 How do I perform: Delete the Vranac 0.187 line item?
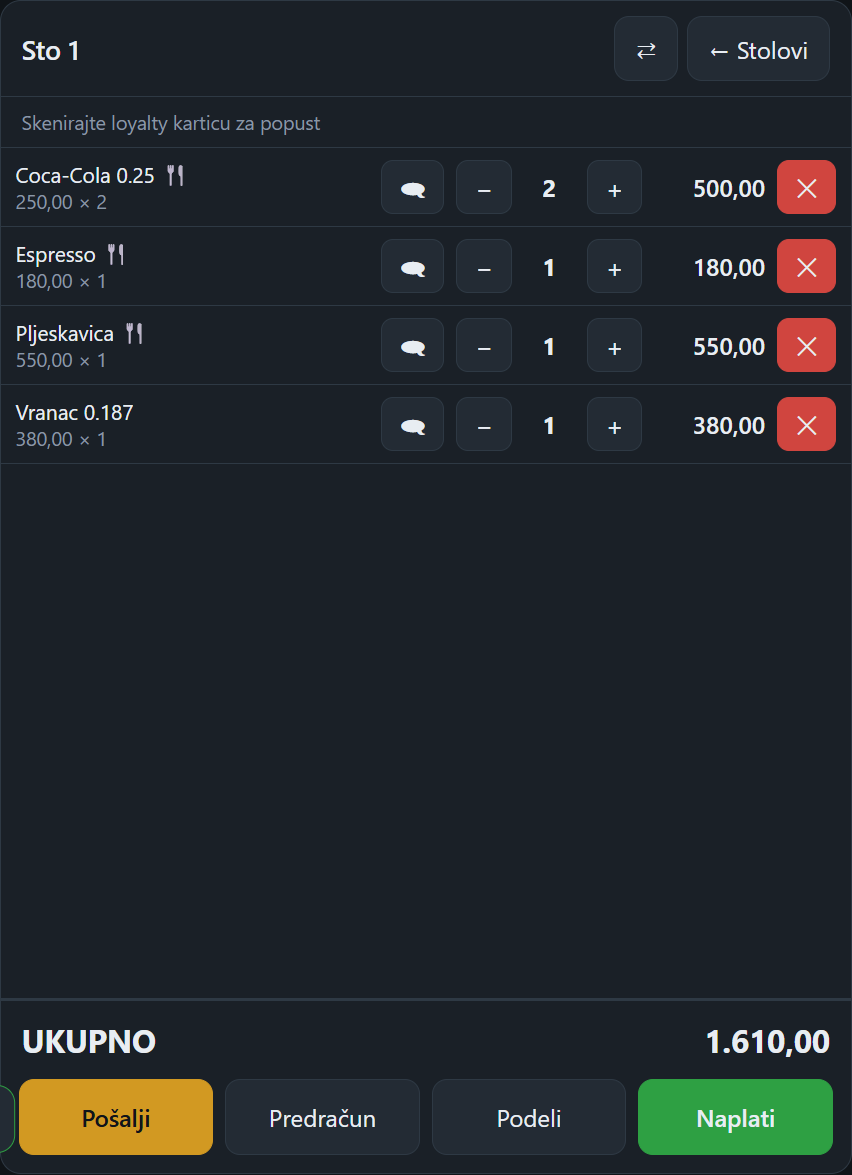tap(806, 424)
